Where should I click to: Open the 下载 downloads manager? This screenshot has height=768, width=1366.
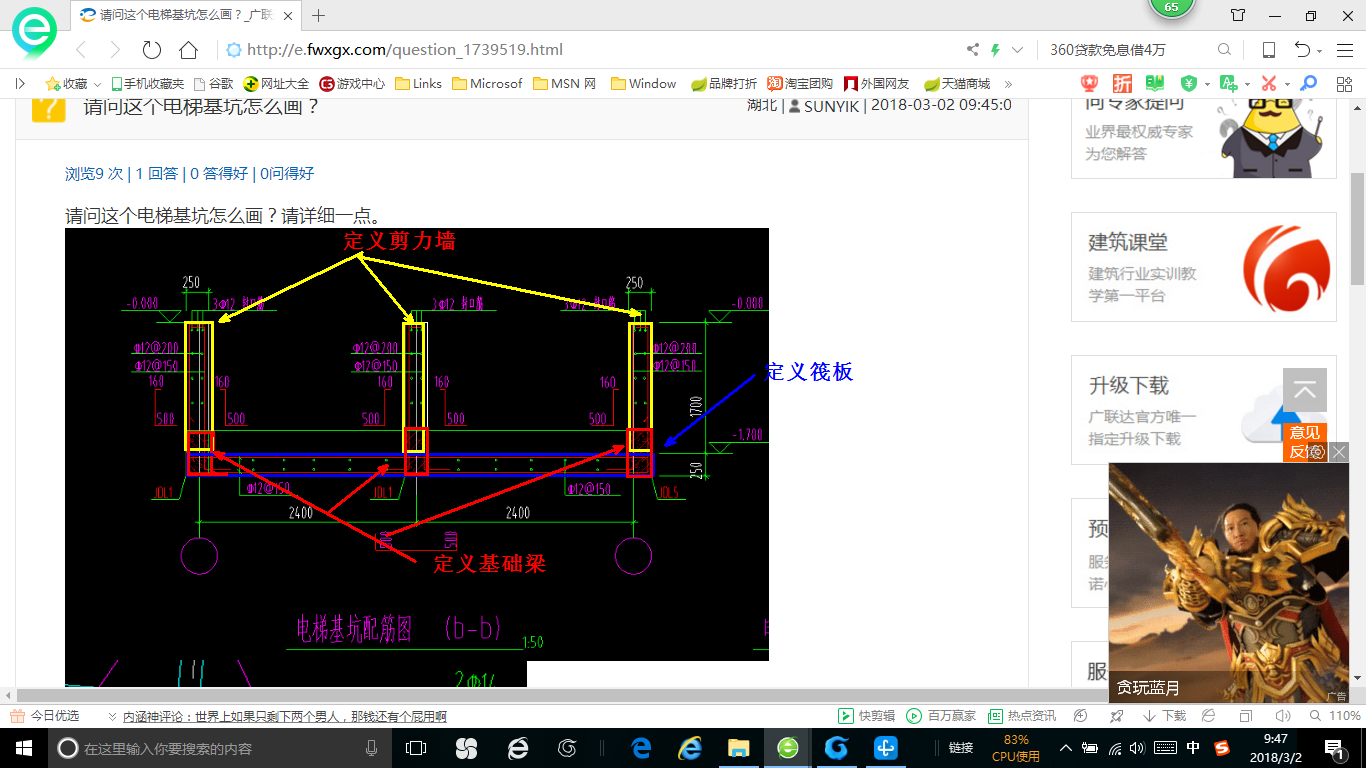(x=1163, y=716)
